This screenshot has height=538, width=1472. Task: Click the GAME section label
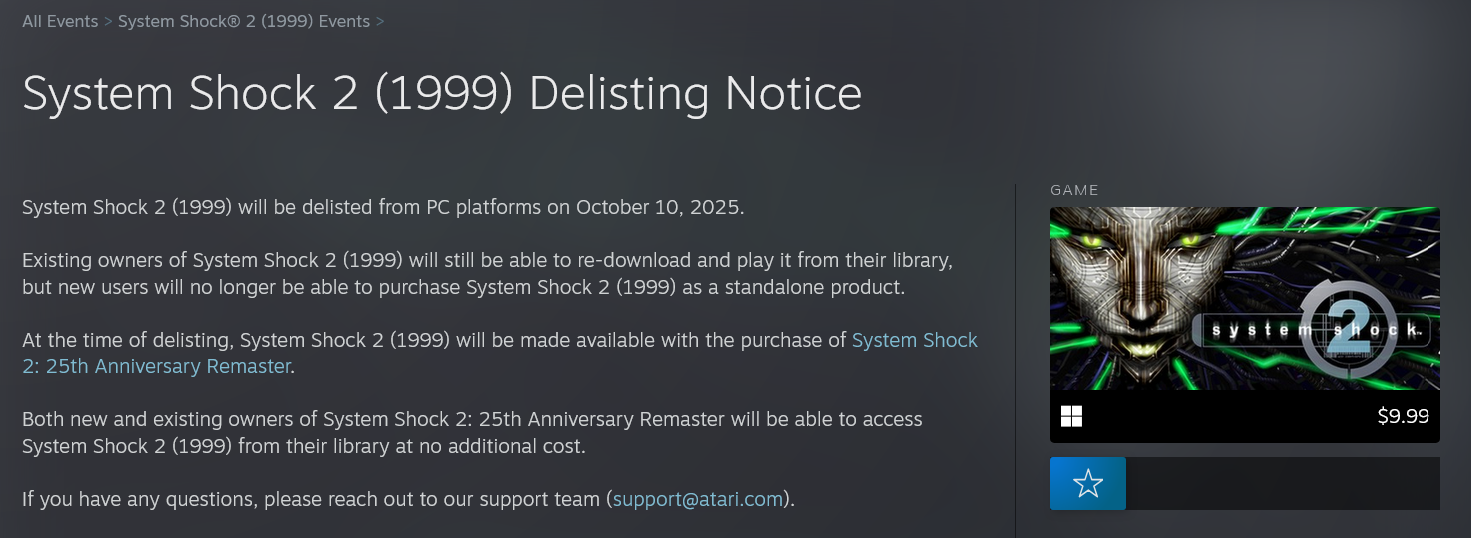coord(1074,190)
